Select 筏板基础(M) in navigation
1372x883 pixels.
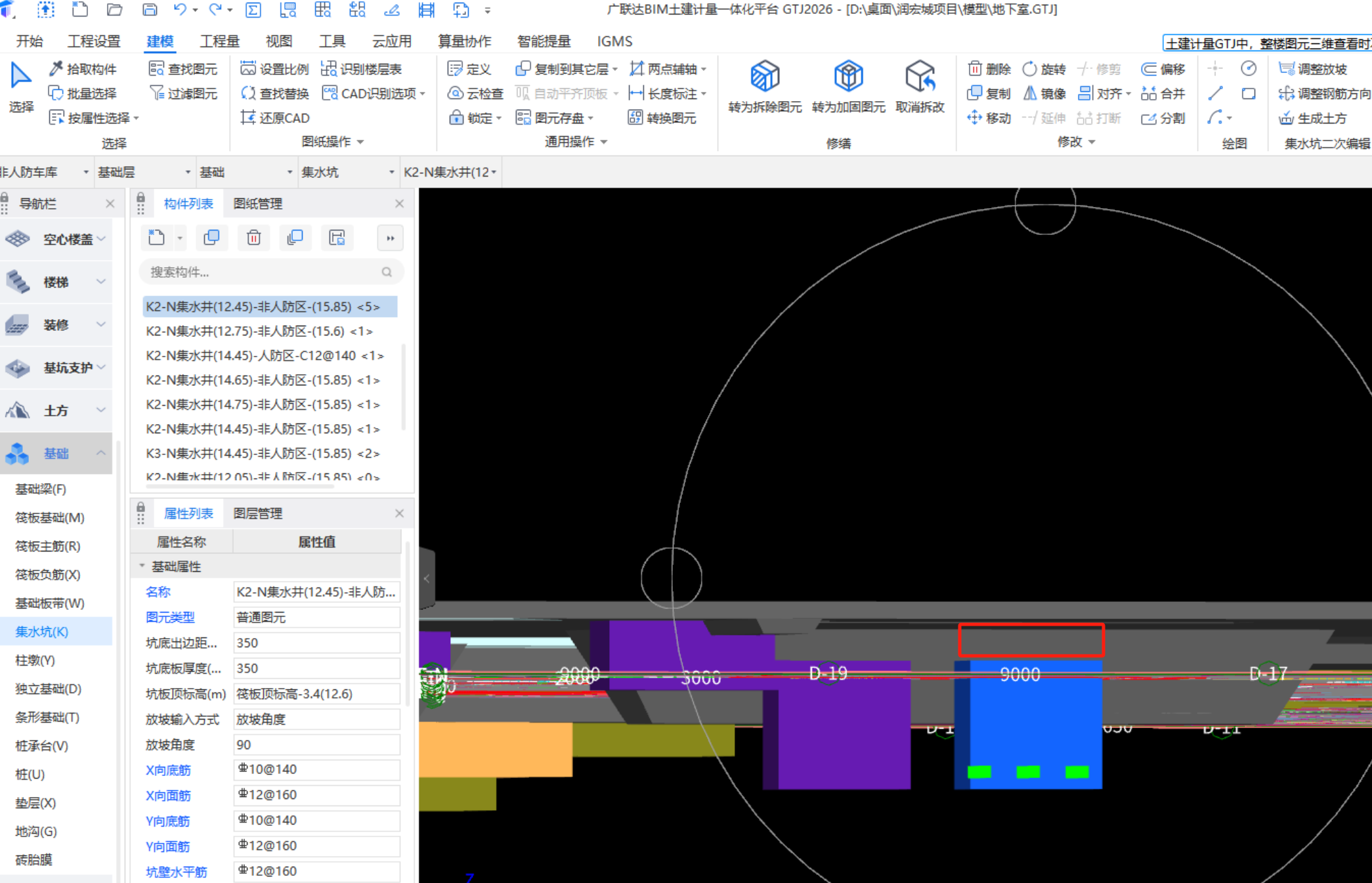[x=50, y=517]
